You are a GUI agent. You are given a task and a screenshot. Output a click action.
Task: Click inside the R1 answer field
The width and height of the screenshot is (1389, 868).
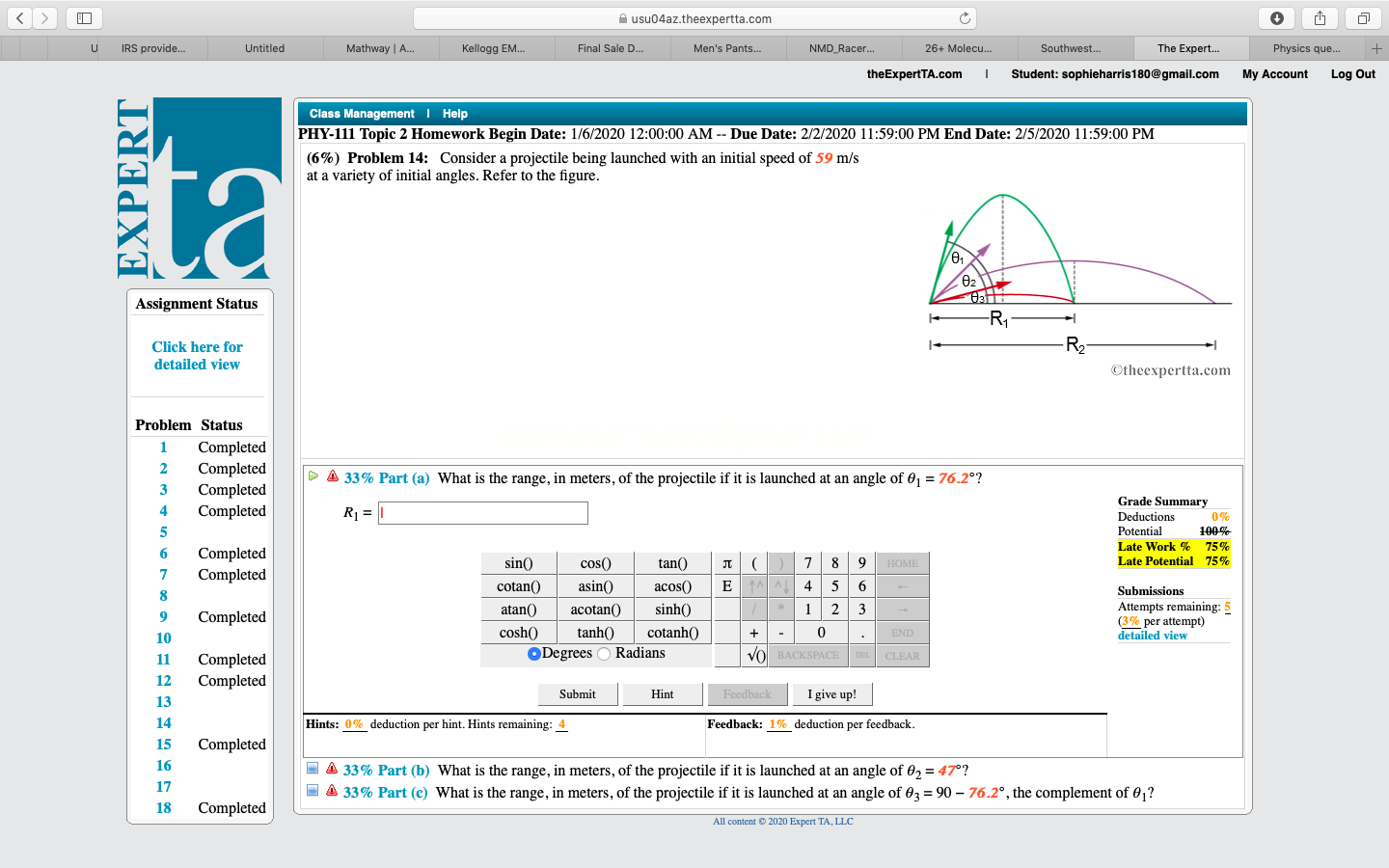point(482,512)
